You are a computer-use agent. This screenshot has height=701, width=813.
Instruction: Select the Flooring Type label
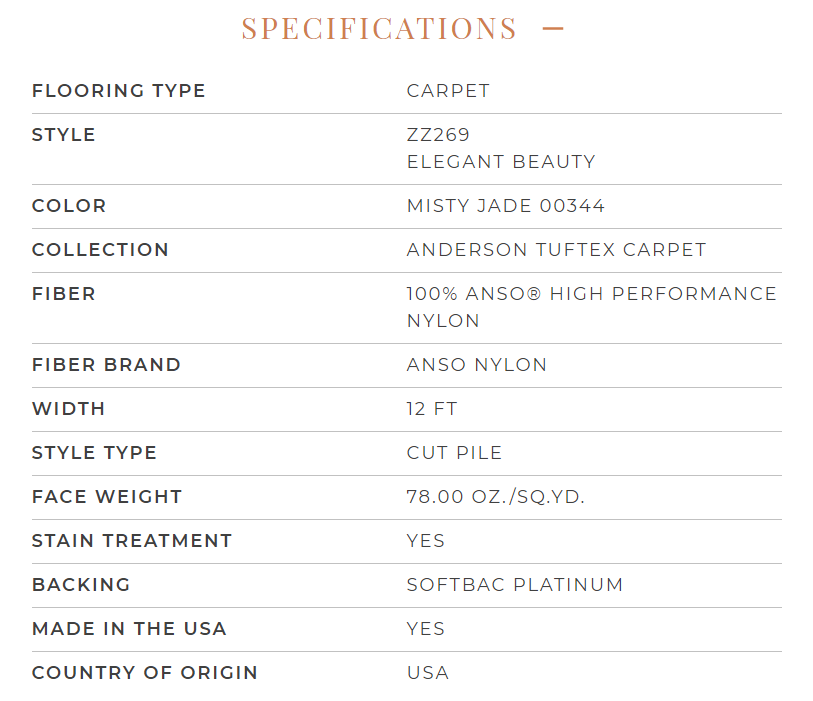point(119,91)
